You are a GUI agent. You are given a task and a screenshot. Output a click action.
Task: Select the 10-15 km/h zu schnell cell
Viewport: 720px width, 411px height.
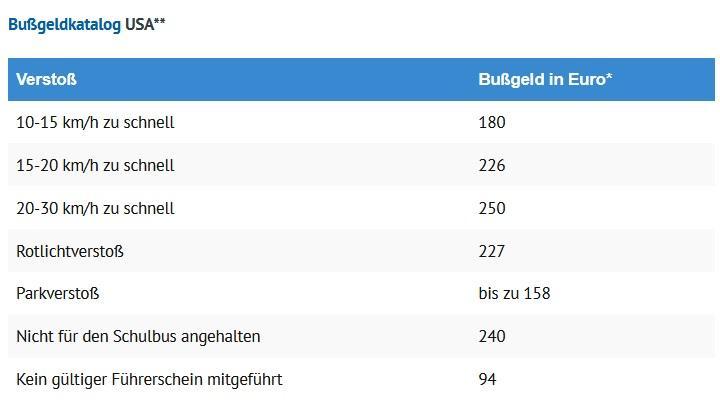point(95,123)
